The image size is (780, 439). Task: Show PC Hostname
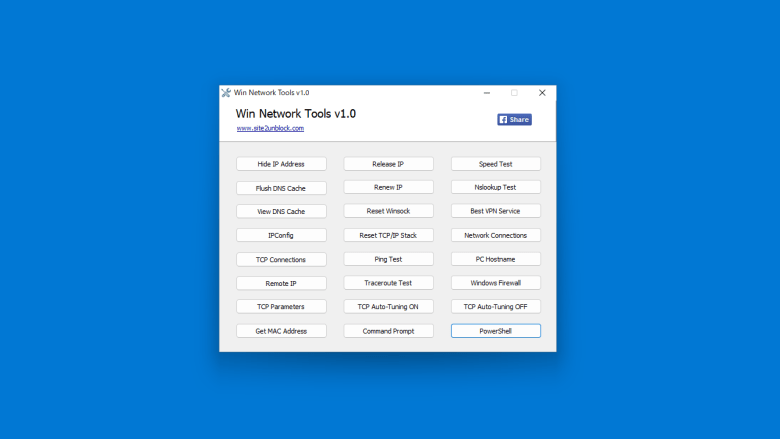[496, 259]
